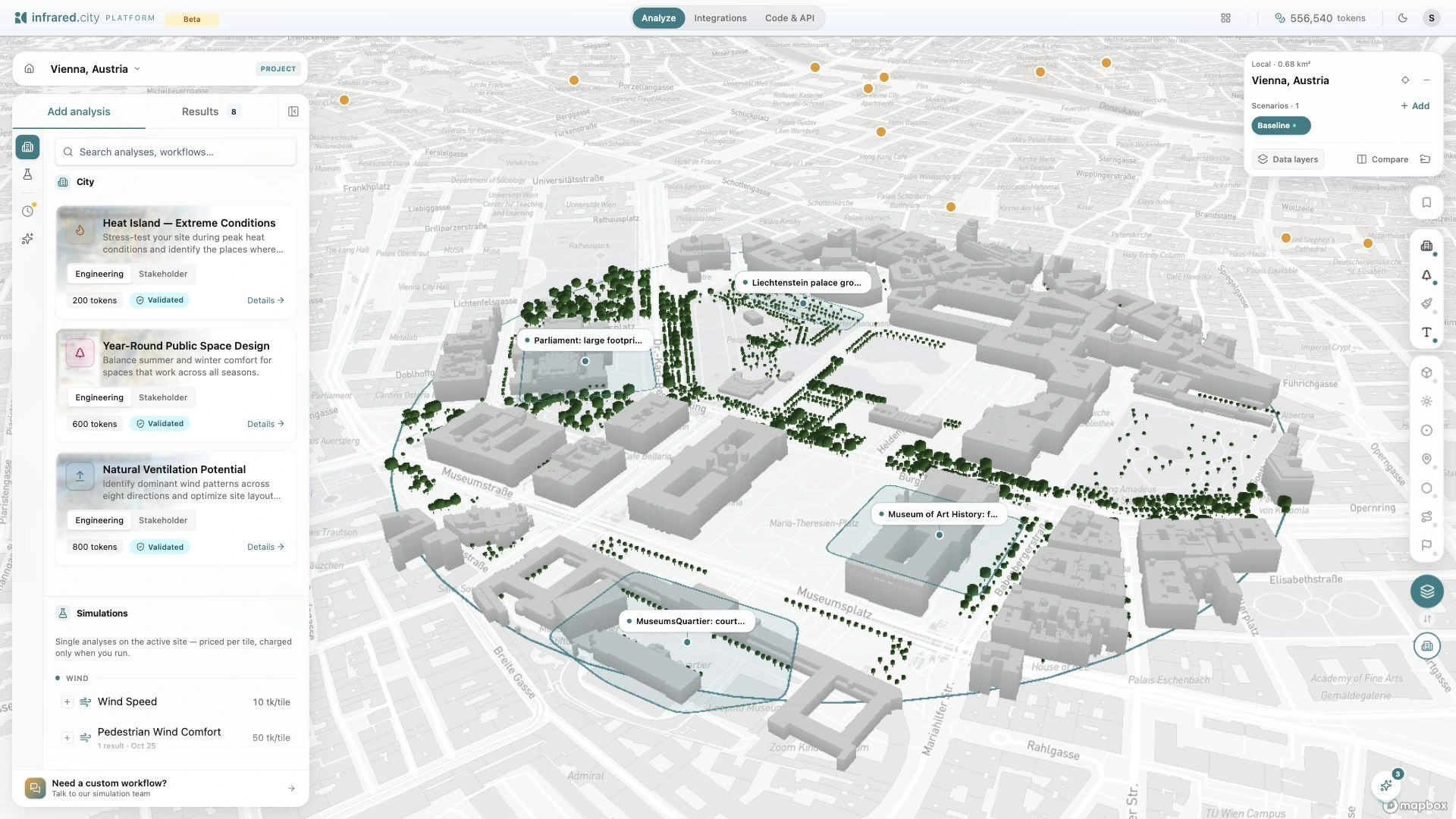The image size is (1456, 819).
Task: Click the Search analyses, workflows field
Action: click(176, 152)
